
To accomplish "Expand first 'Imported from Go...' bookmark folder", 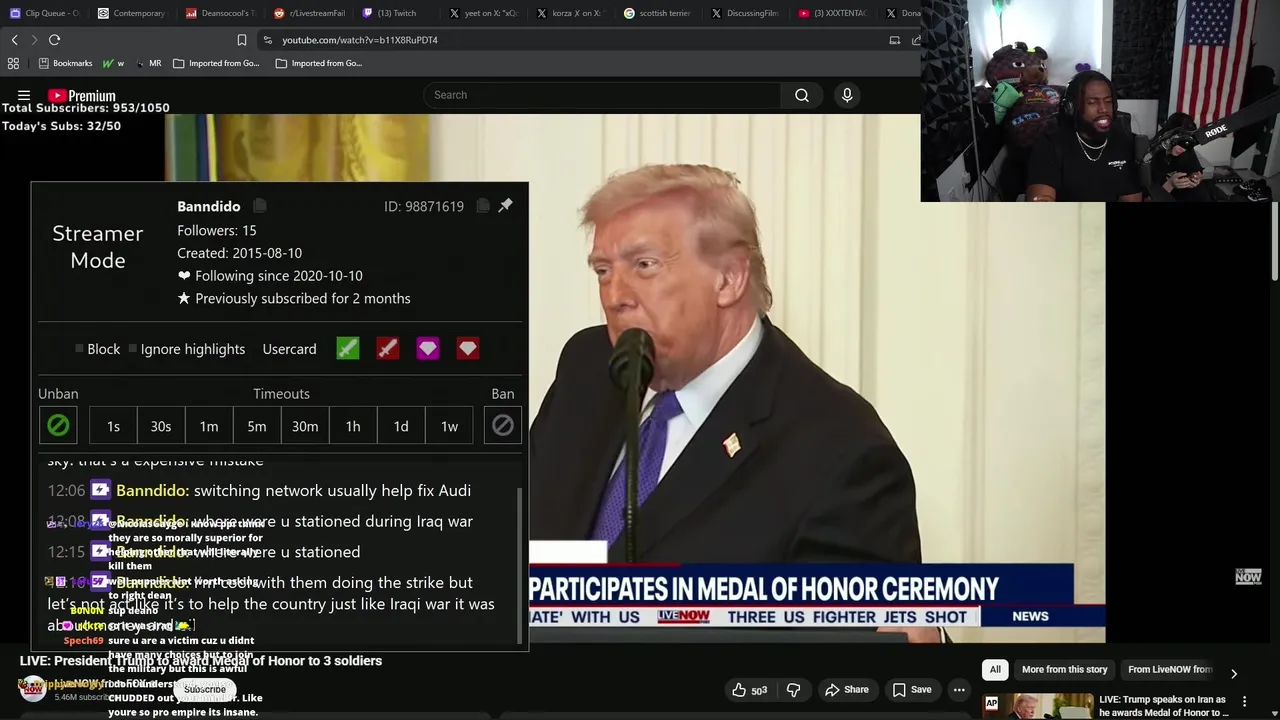I will 216,63.
